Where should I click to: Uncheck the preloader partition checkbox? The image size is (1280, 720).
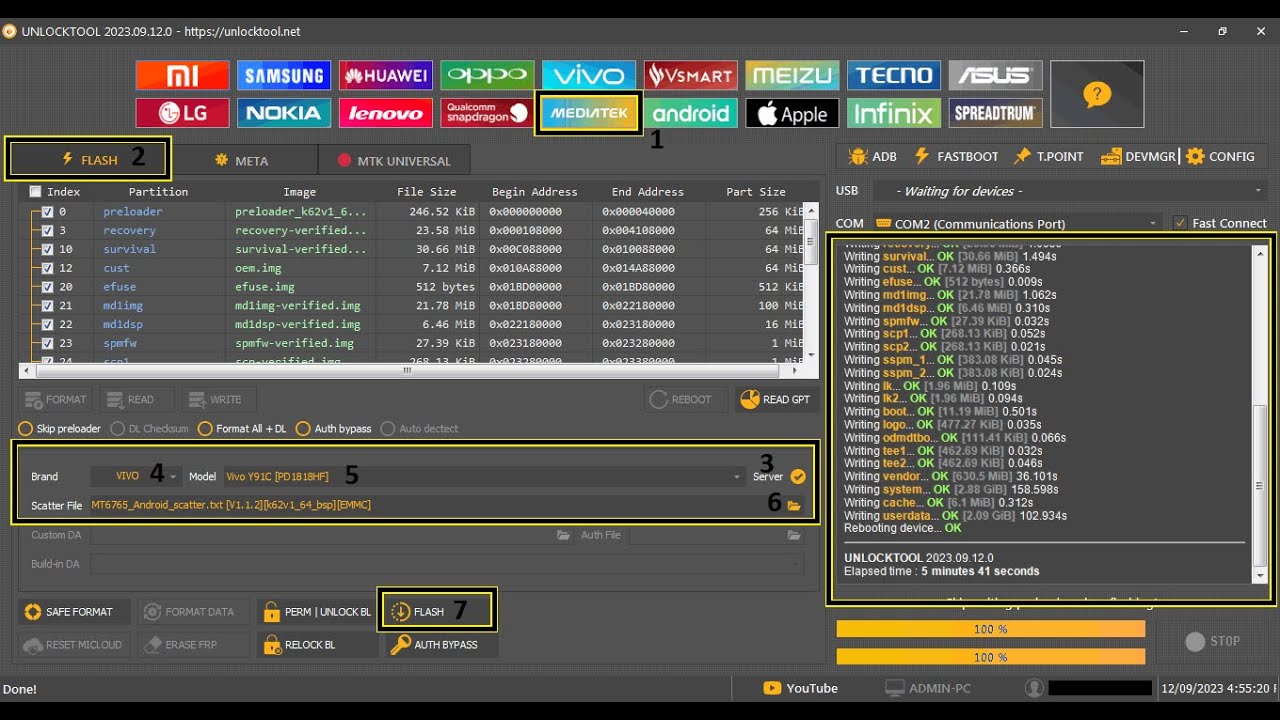click(47, 212)
